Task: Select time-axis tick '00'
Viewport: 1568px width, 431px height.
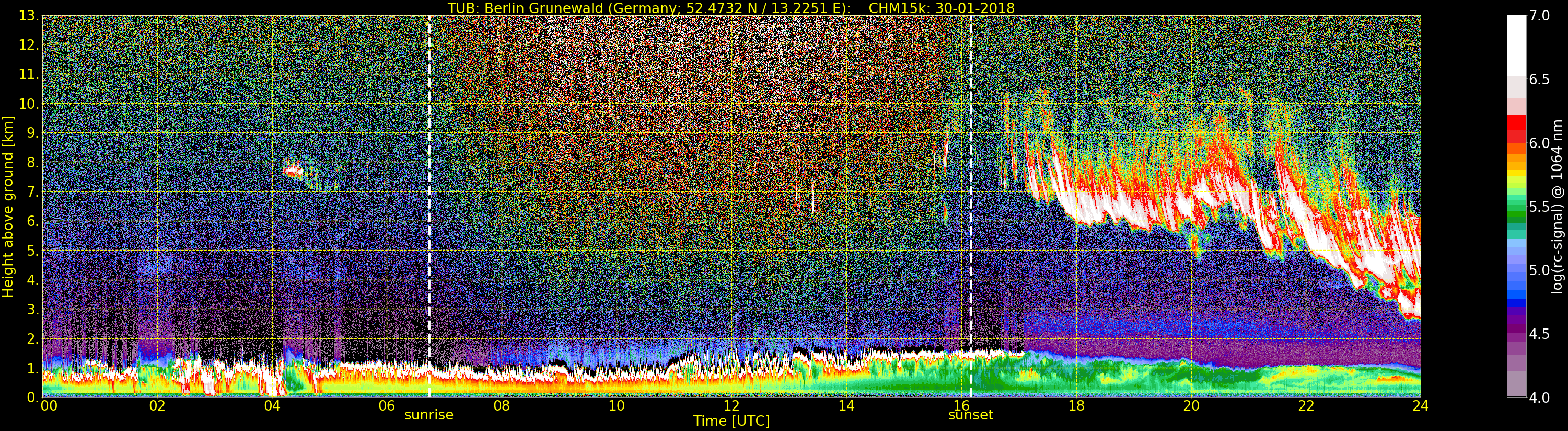Action: pos(49,406)
